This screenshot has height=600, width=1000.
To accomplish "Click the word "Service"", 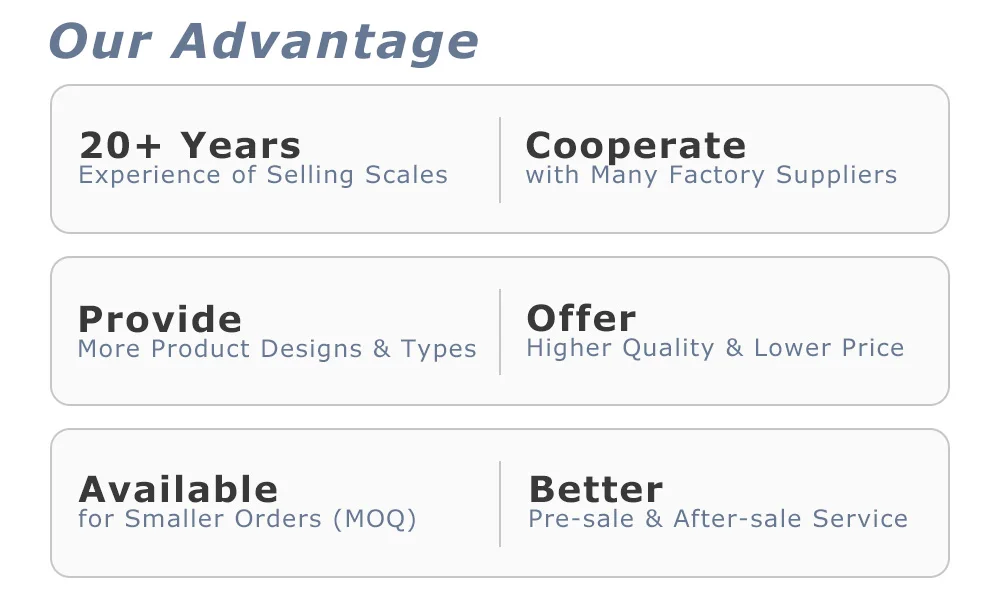I will tap(860, 519).
